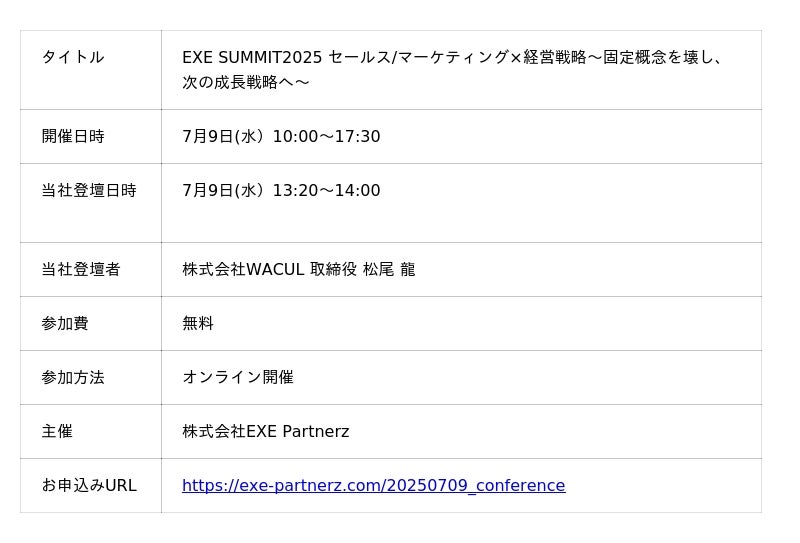The height and width of the screenshot is (543, 800).
Task: Select the 株式会社EXE Partnerz organizer text
Action: click(266, 432)
